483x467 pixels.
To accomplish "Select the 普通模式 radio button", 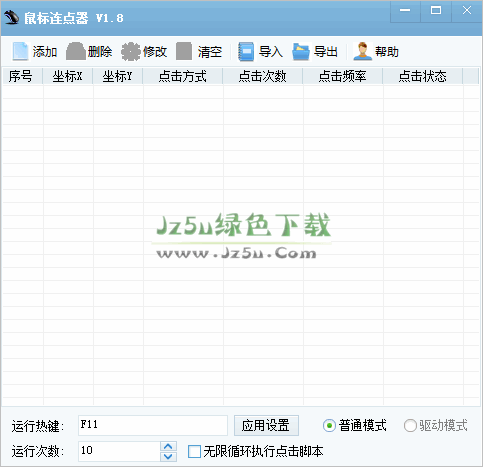I will 329,426.
